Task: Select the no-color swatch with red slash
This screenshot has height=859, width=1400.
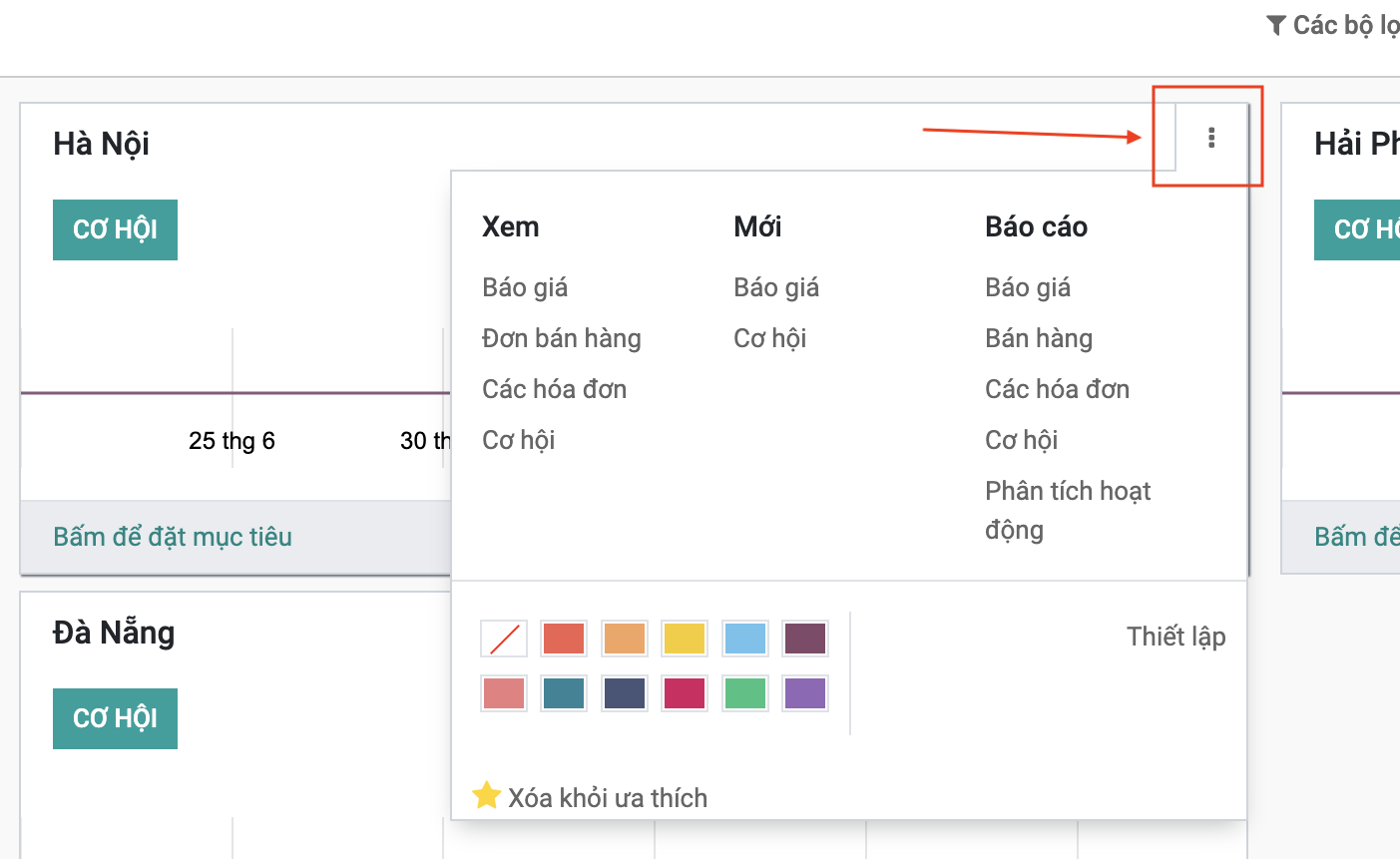Action: pos(504,639)
